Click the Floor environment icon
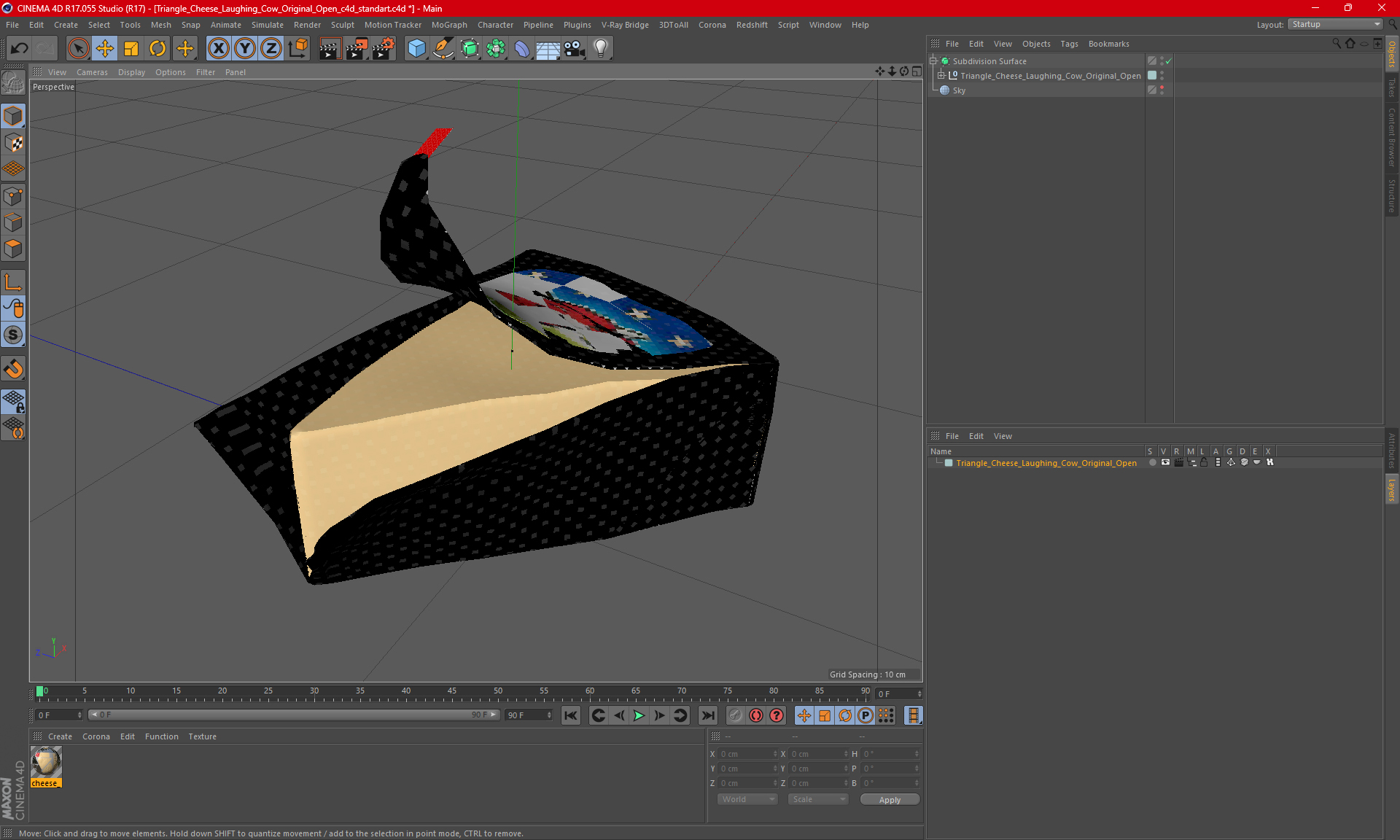 pyautogui.click(x=548, y=49)
